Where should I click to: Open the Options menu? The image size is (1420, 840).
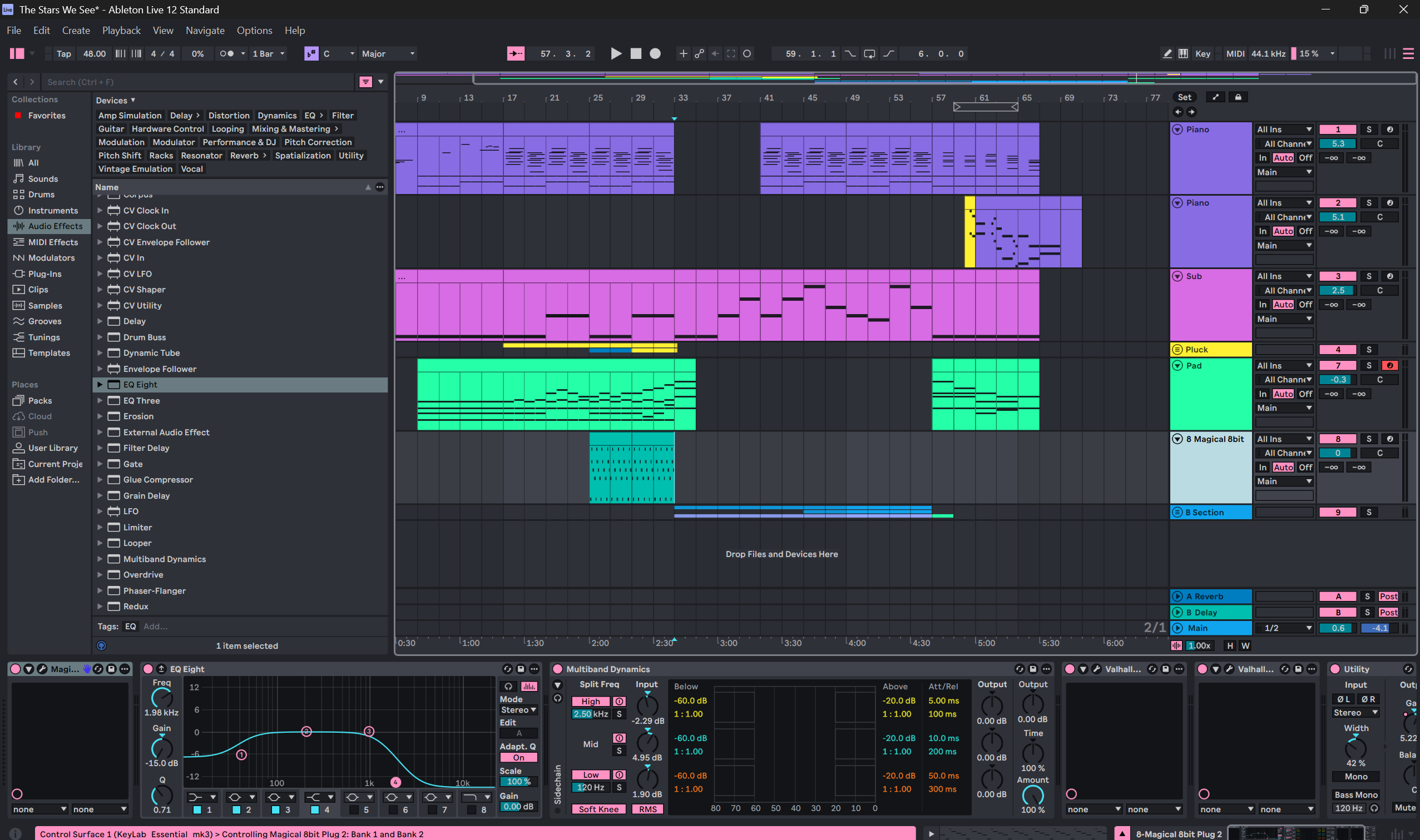(x=254, y=31)
